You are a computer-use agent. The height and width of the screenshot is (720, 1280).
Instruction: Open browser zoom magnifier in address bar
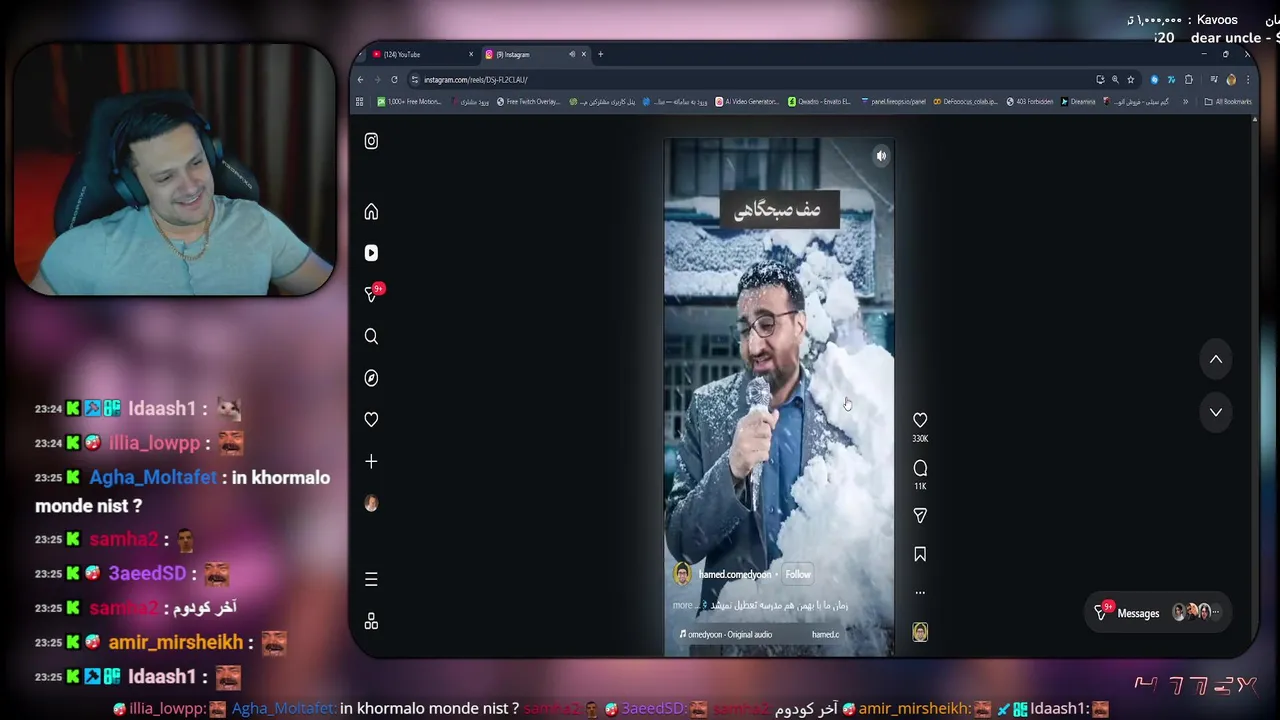click(1115, 80)
